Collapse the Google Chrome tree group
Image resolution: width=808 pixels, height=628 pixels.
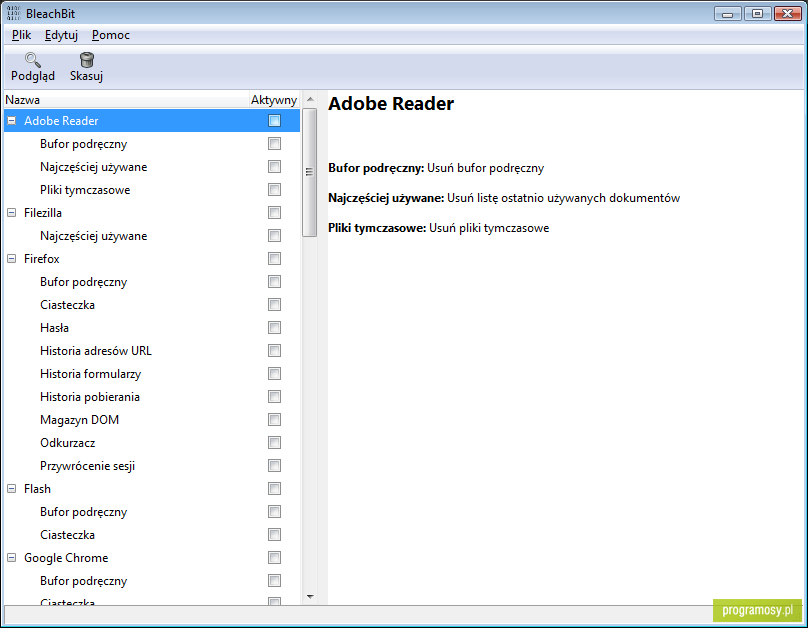pyautogui.click(x=11, y=558)
